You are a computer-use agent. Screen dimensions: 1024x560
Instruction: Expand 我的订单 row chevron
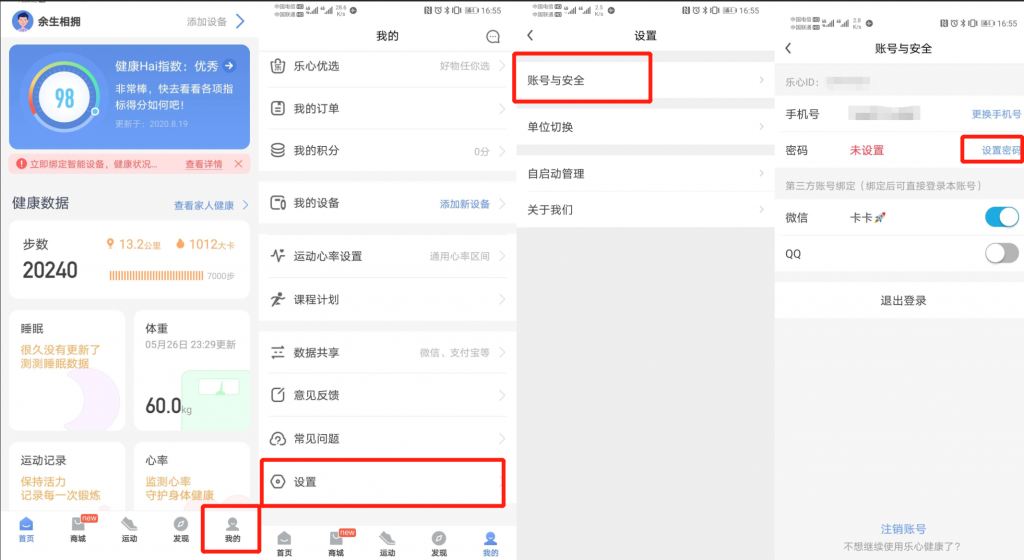[502, 108]
